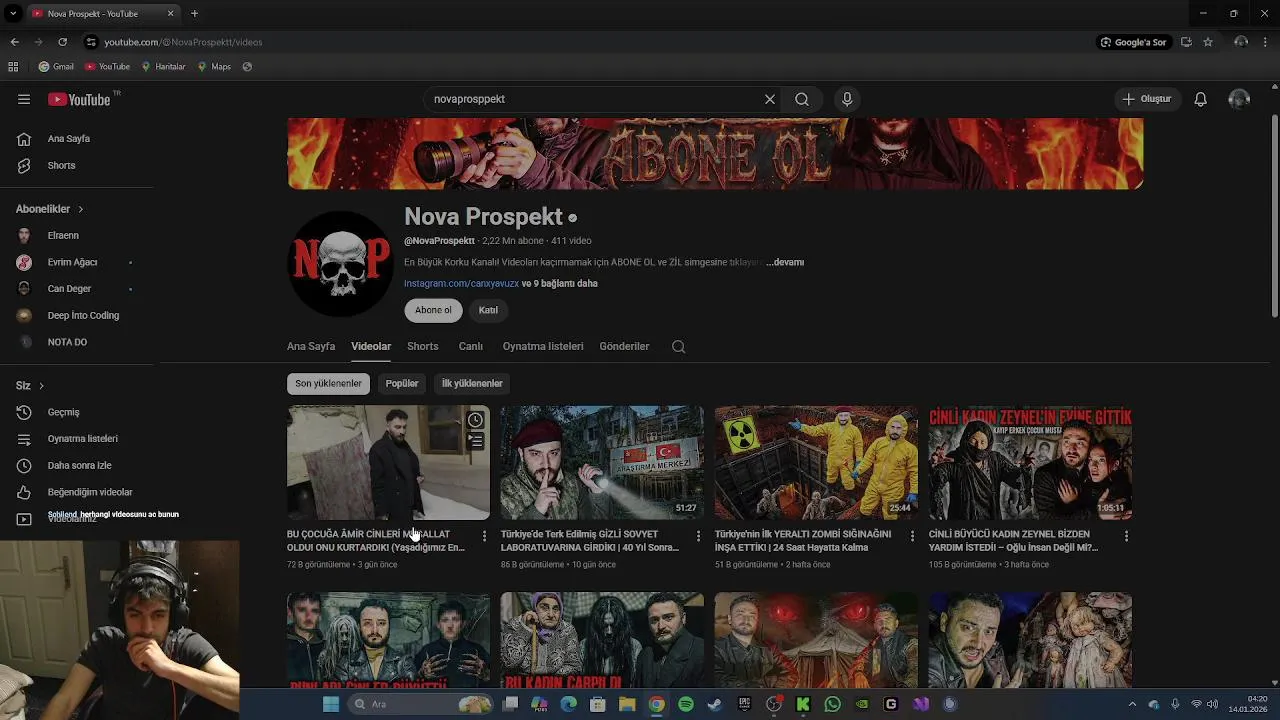Viewport: 1280px width, 720px height.
Task: Open Elraenn subscription
Action: coord(77,236)
